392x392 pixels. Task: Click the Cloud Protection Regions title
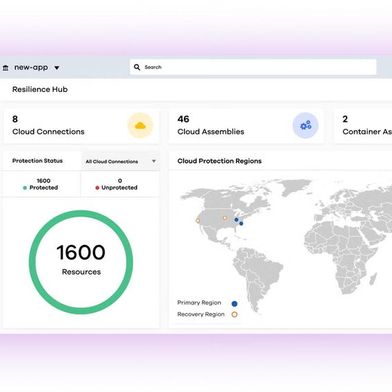[x=219, y=161]
